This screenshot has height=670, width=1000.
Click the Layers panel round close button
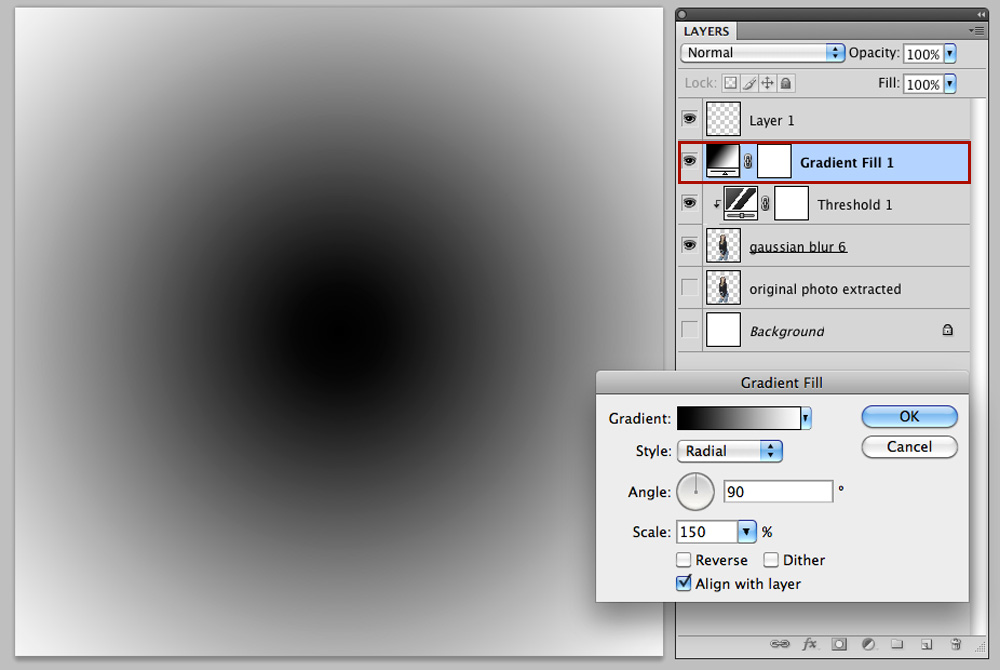pos(682,14)
